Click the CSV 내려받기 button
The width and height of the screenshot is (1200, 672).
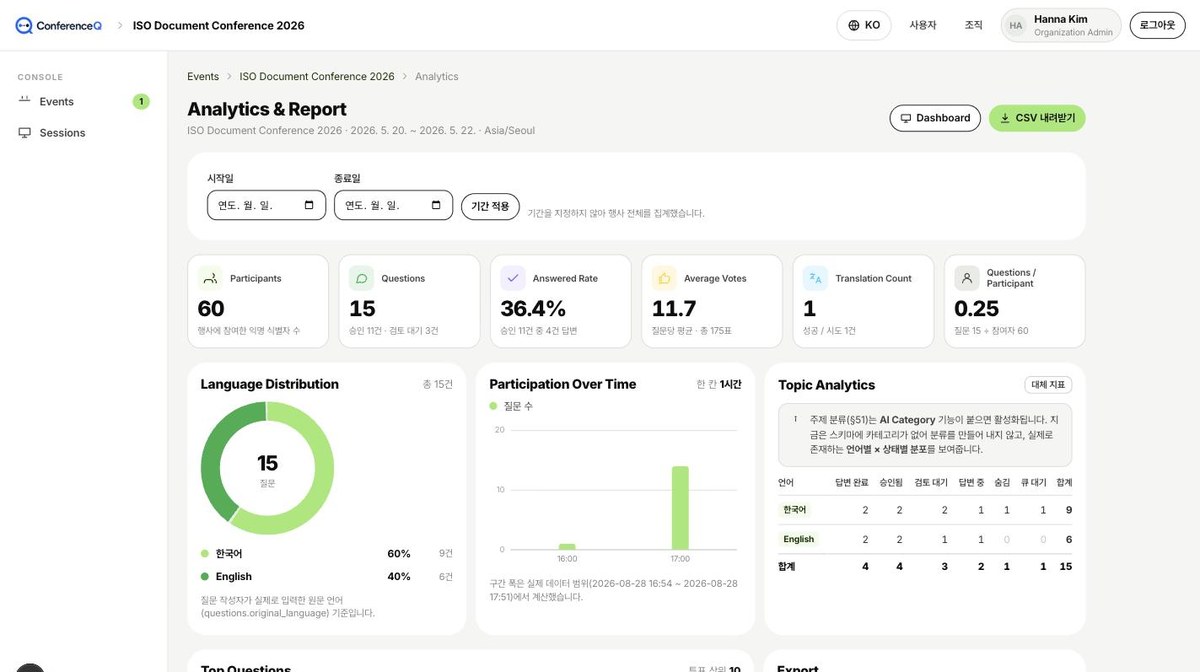[x=1037, y=118]
